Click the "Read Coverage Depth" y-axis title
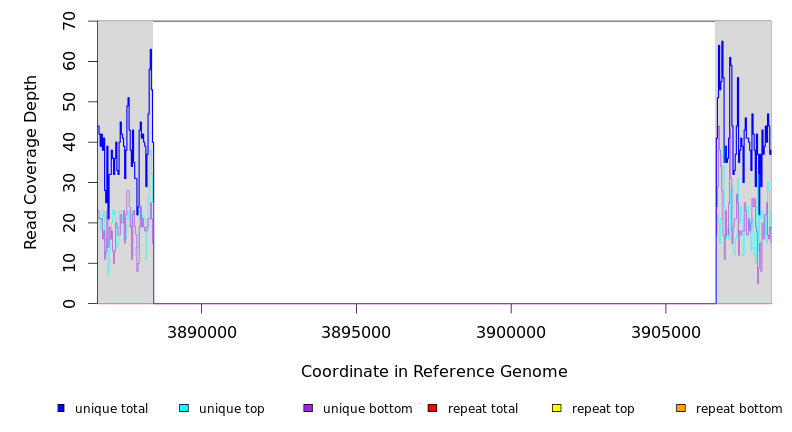The width and height of the screenshot is (792, 432). [x=31, y=162]
